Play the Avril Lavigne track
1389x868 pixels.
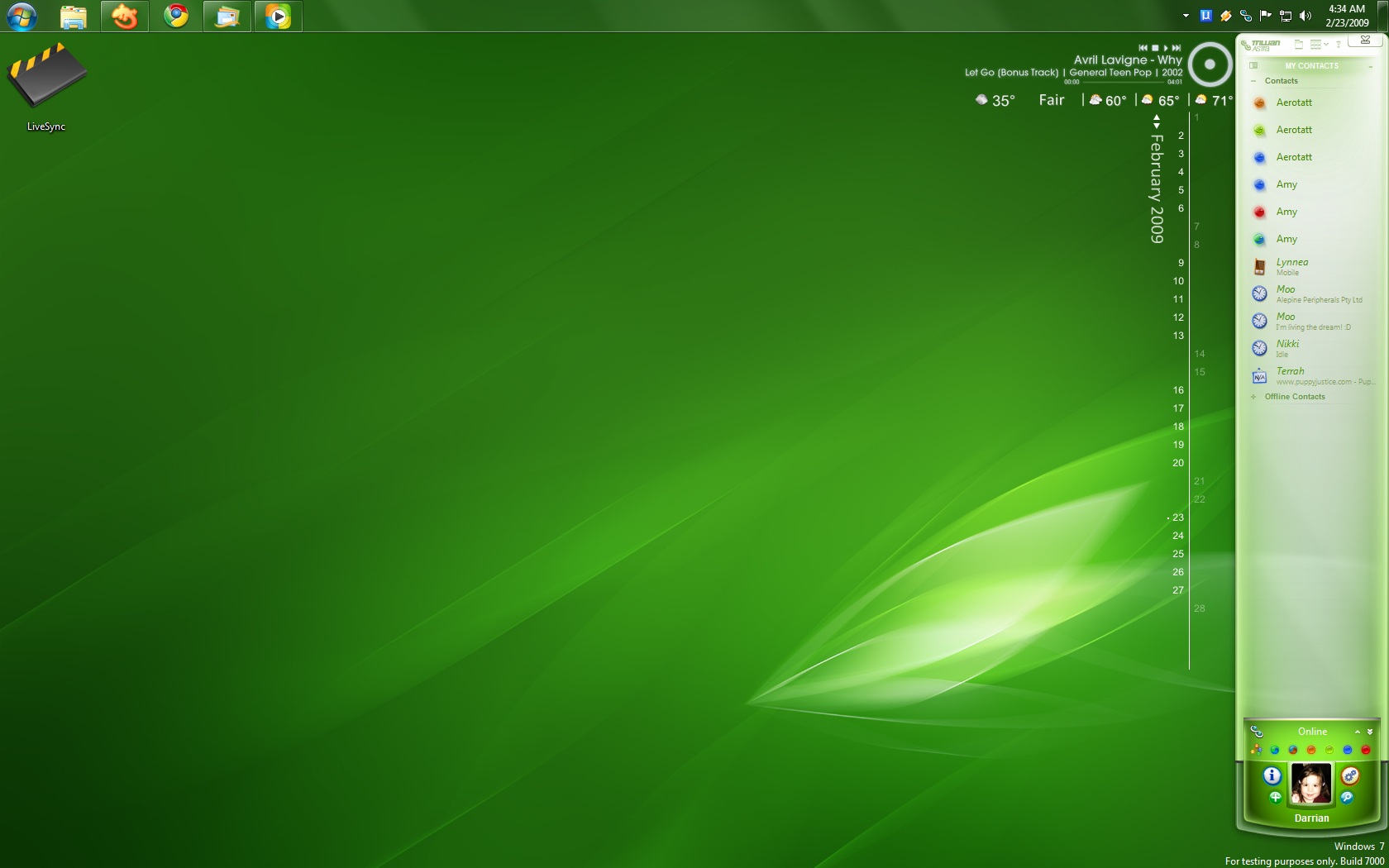click(x=1166, y=48)
